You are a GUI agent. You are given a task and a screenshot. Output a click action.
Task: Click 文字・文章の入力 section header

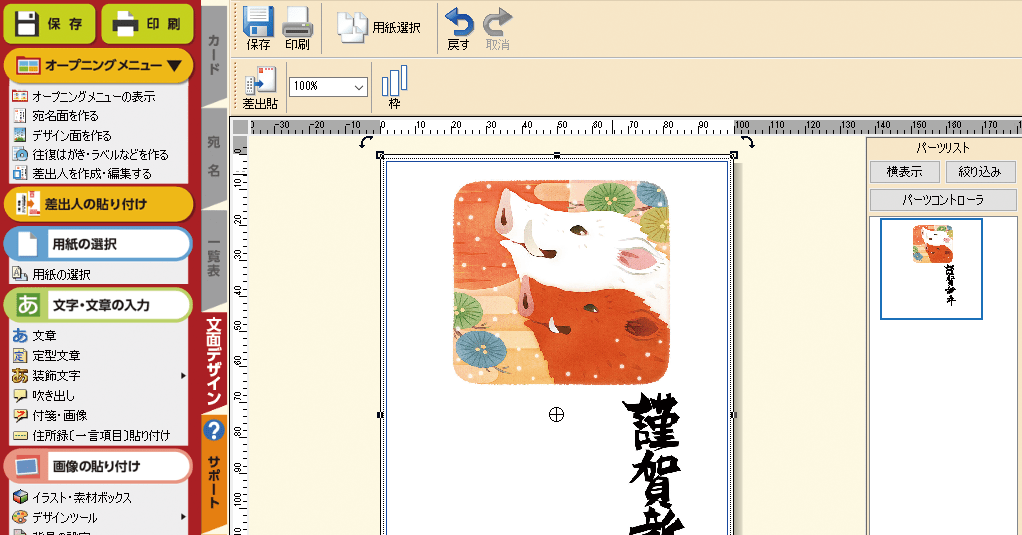point(98,305)
